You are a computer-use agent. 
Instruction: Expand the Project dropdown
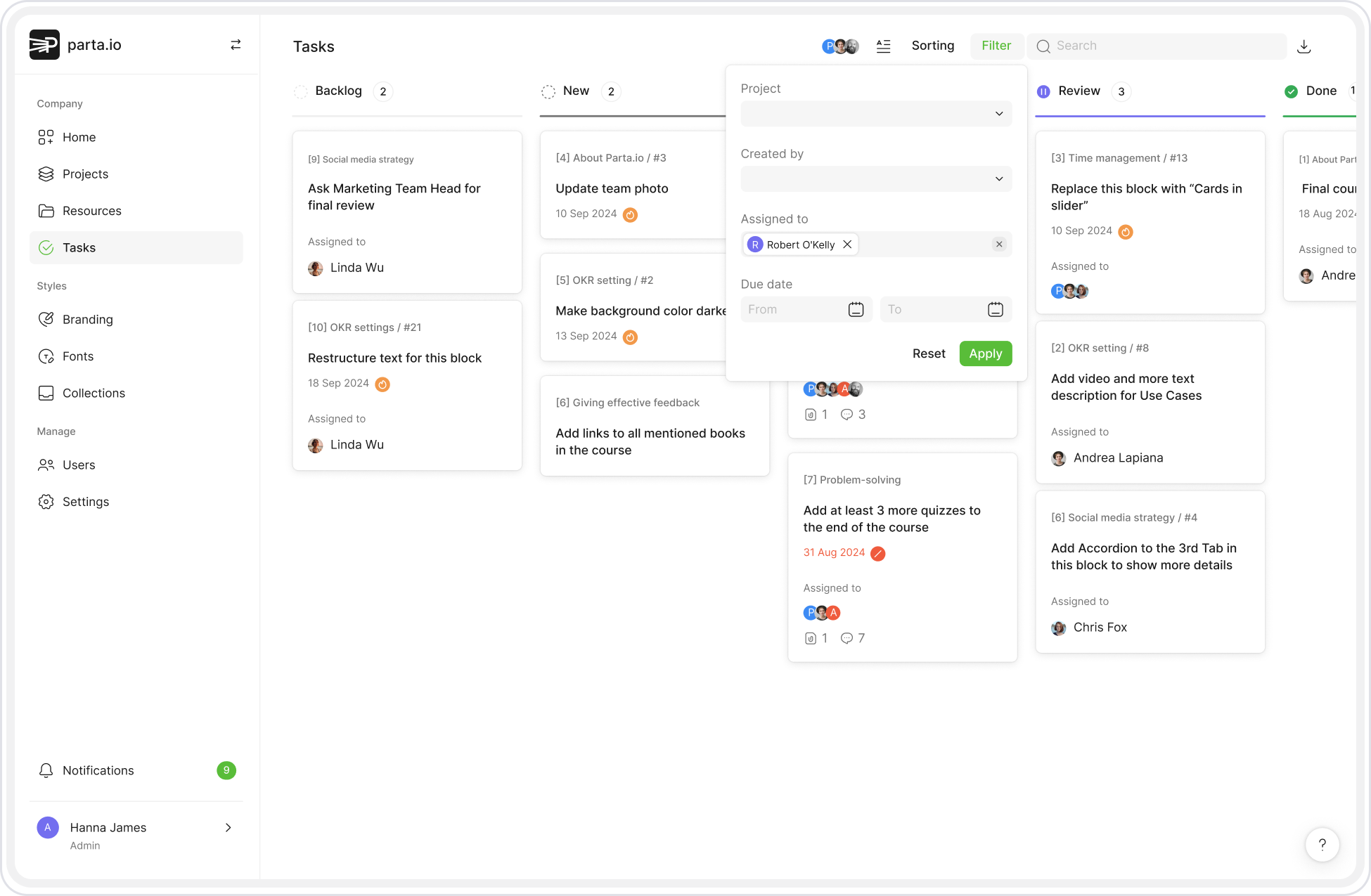pyautogui.click(x=876, y=114)
